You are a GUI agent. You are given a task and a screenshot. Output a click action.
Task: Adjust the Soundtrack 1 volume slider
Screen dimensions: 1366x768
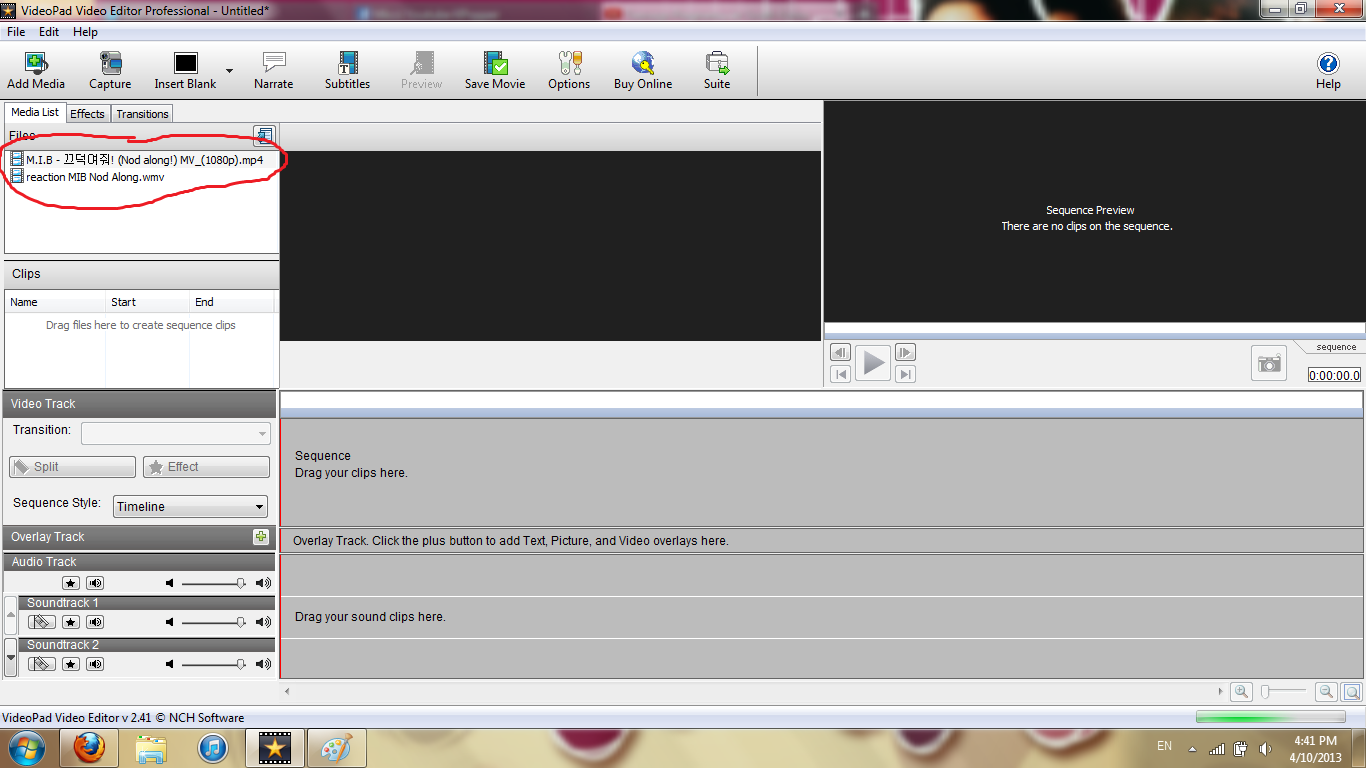pyautogui.click(x=241, y=622)
